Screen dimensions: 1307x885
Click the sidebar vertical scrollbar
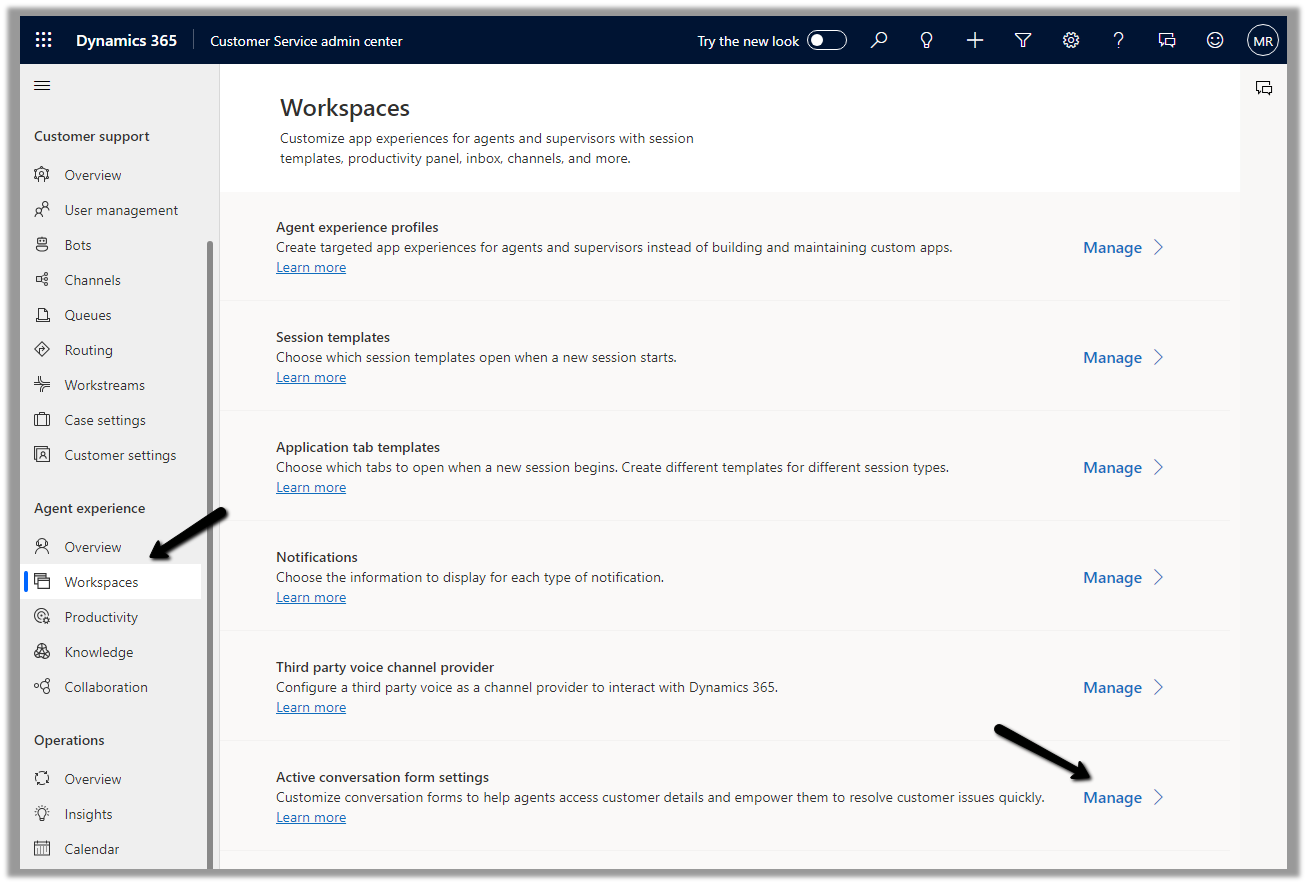[210, 550]
